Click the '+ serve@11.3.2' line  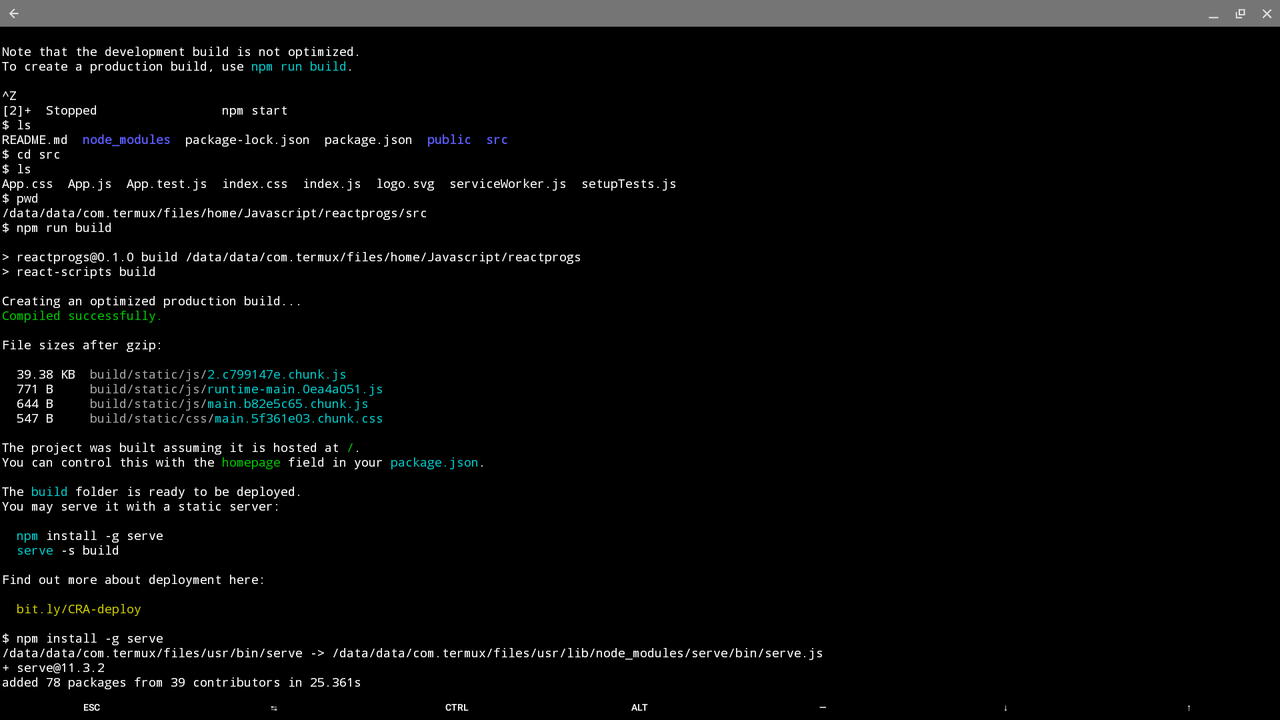click(x=53, y=668)
